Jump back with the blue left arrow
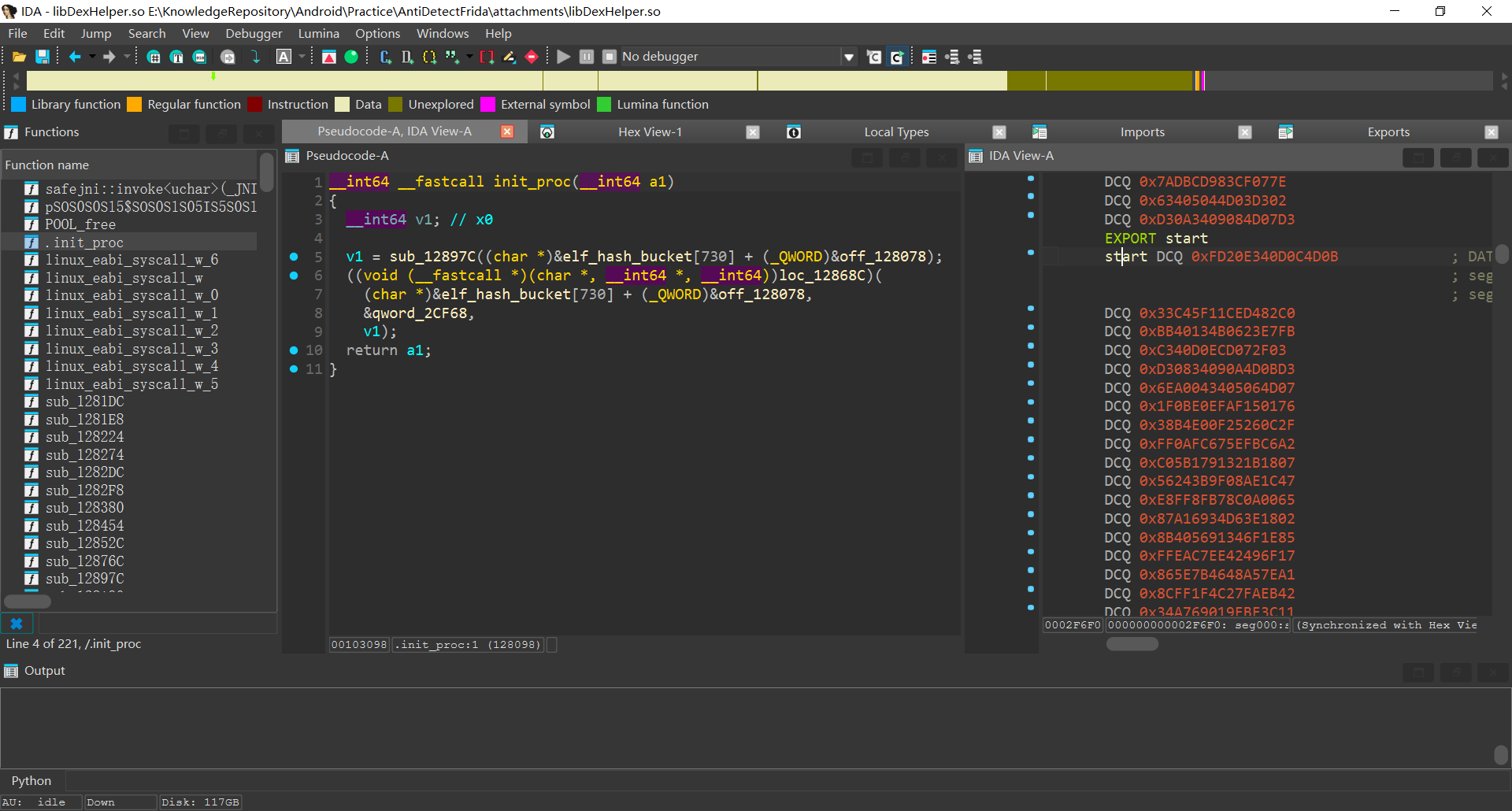The width and height of the screenshot is (1512, 811). coord(75,57)
